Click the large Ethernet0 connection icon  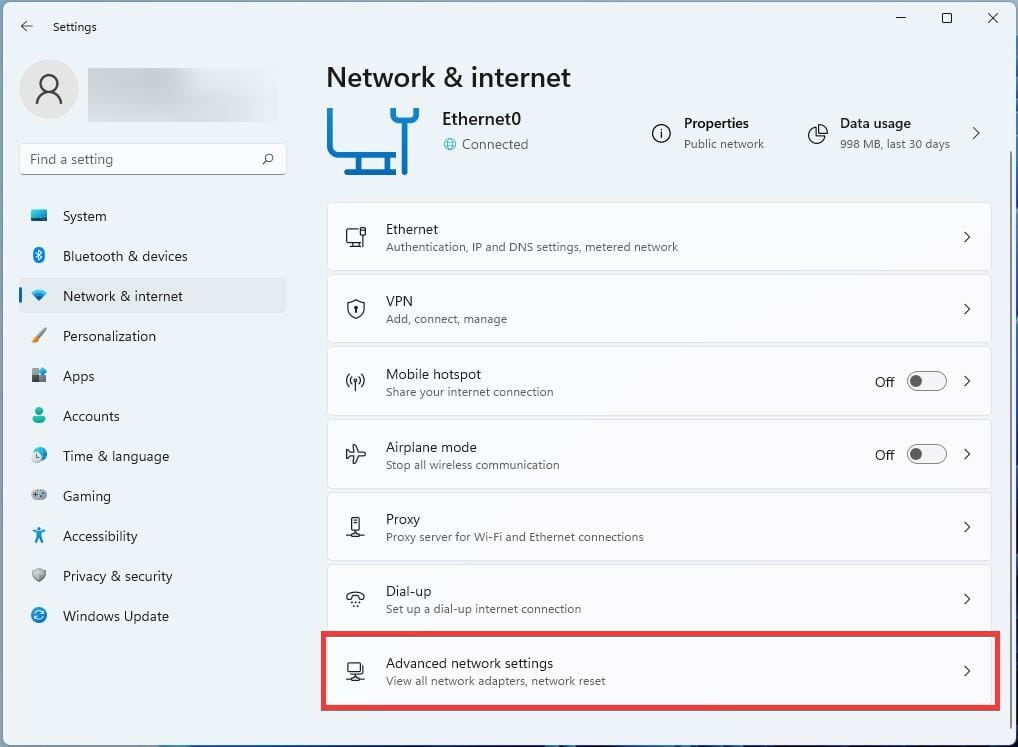[373, 141]
